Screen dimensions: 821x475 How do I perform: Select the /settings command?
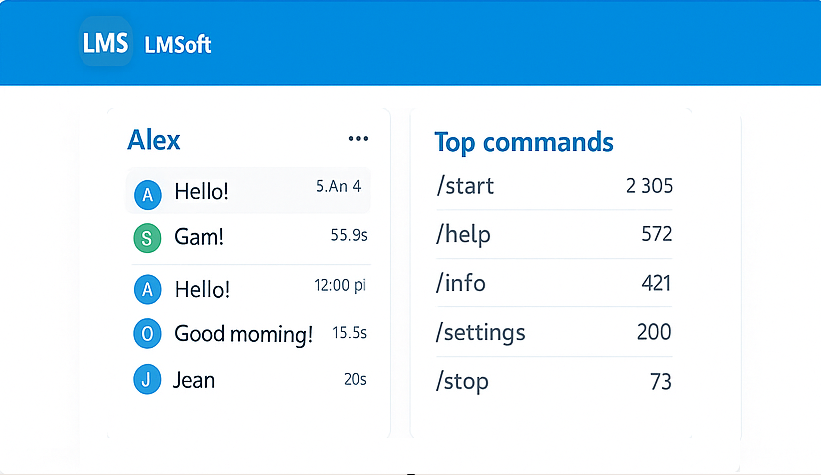point(480,333)
